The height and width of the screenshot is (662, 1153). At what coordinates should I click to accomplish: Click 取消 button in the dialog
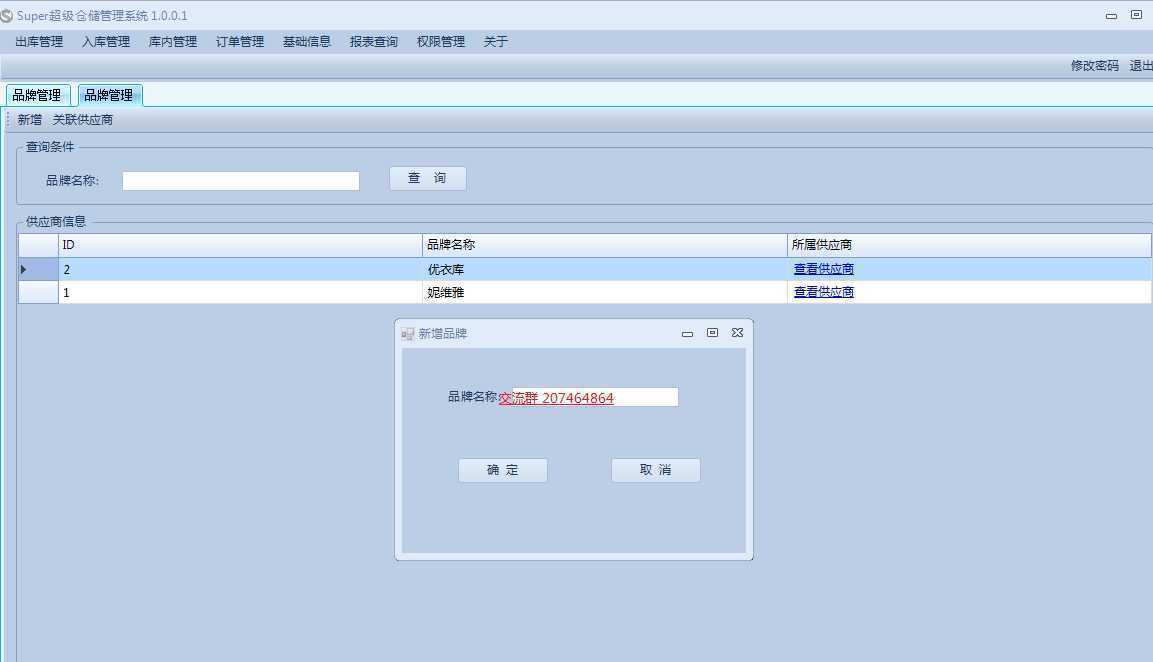[x=655, y=470]
